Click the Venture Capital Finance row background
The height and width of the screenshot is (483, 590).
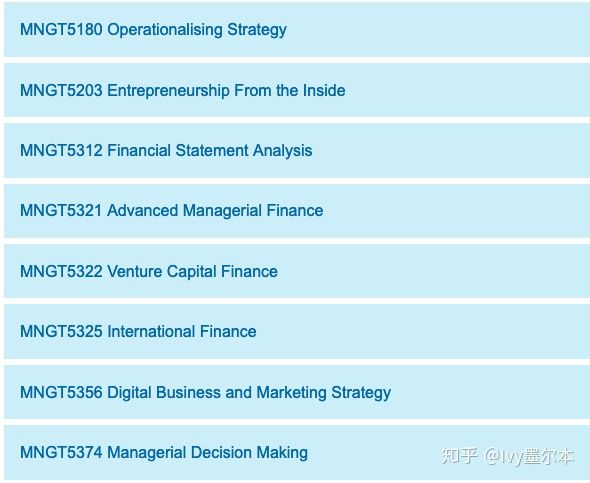point(297,271)
